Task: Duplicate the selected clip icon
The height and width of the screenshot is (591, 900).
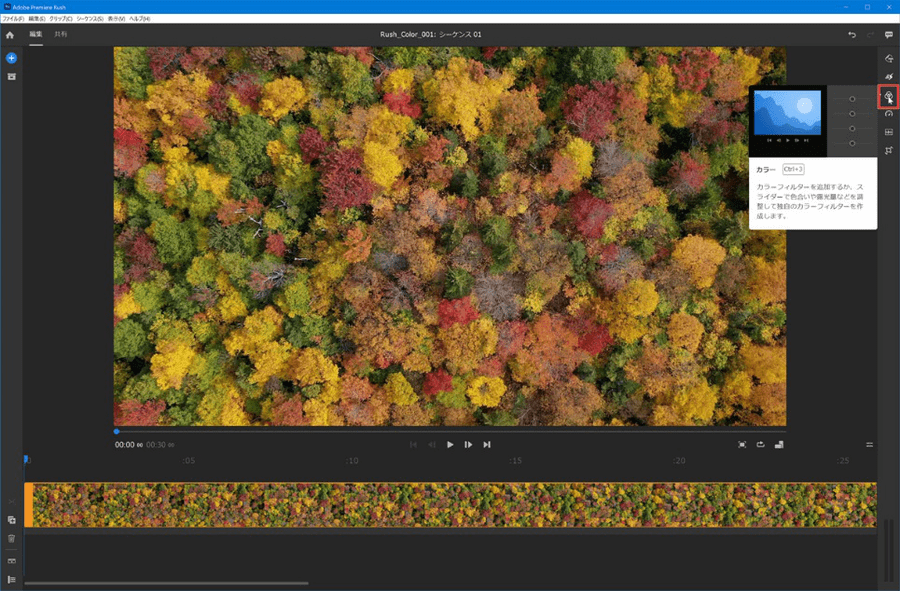Action: (x=11, y=520)
